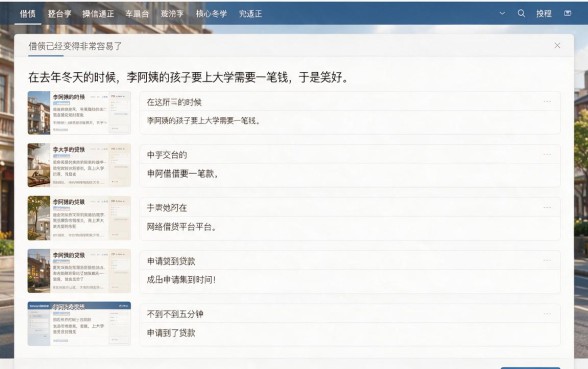Select the 借债已经变得非常容易了 dialog tab
The height and width of the screenshot is (369, 588).
tap(75, 46)
